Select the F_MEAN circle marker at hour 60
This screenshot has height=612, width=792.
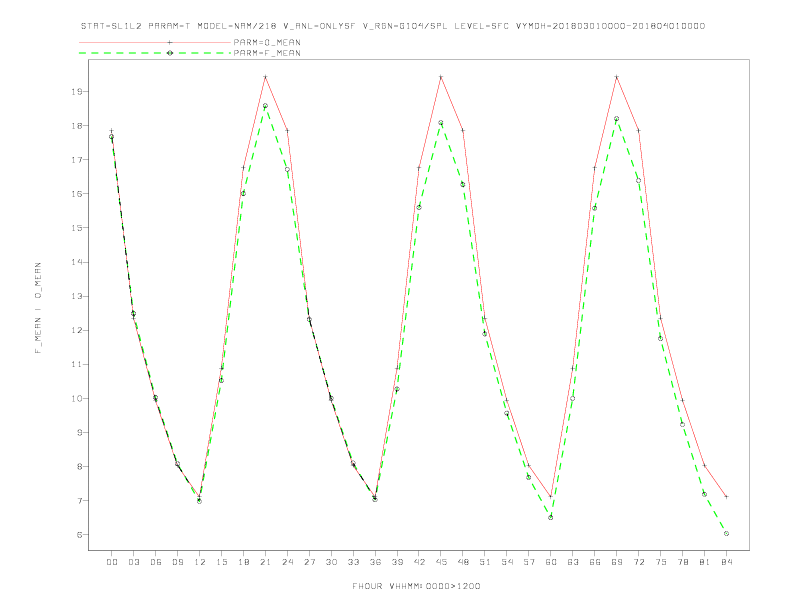pyautogui.click(x=551, y=518)
